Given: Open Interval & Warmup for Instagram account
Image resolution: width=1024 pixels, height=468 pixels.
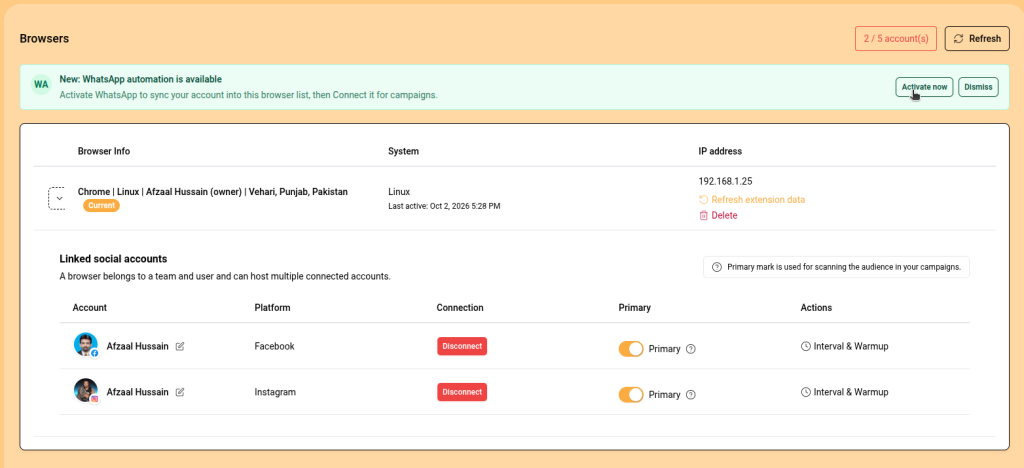Looking at the screenshot, I should tap(844, 392).
